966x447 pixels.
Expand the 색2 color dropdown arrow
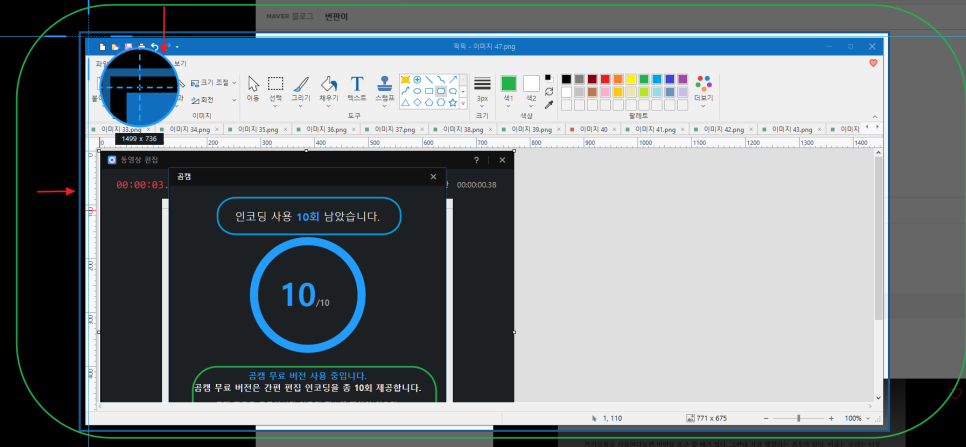(x=531, y=106)
